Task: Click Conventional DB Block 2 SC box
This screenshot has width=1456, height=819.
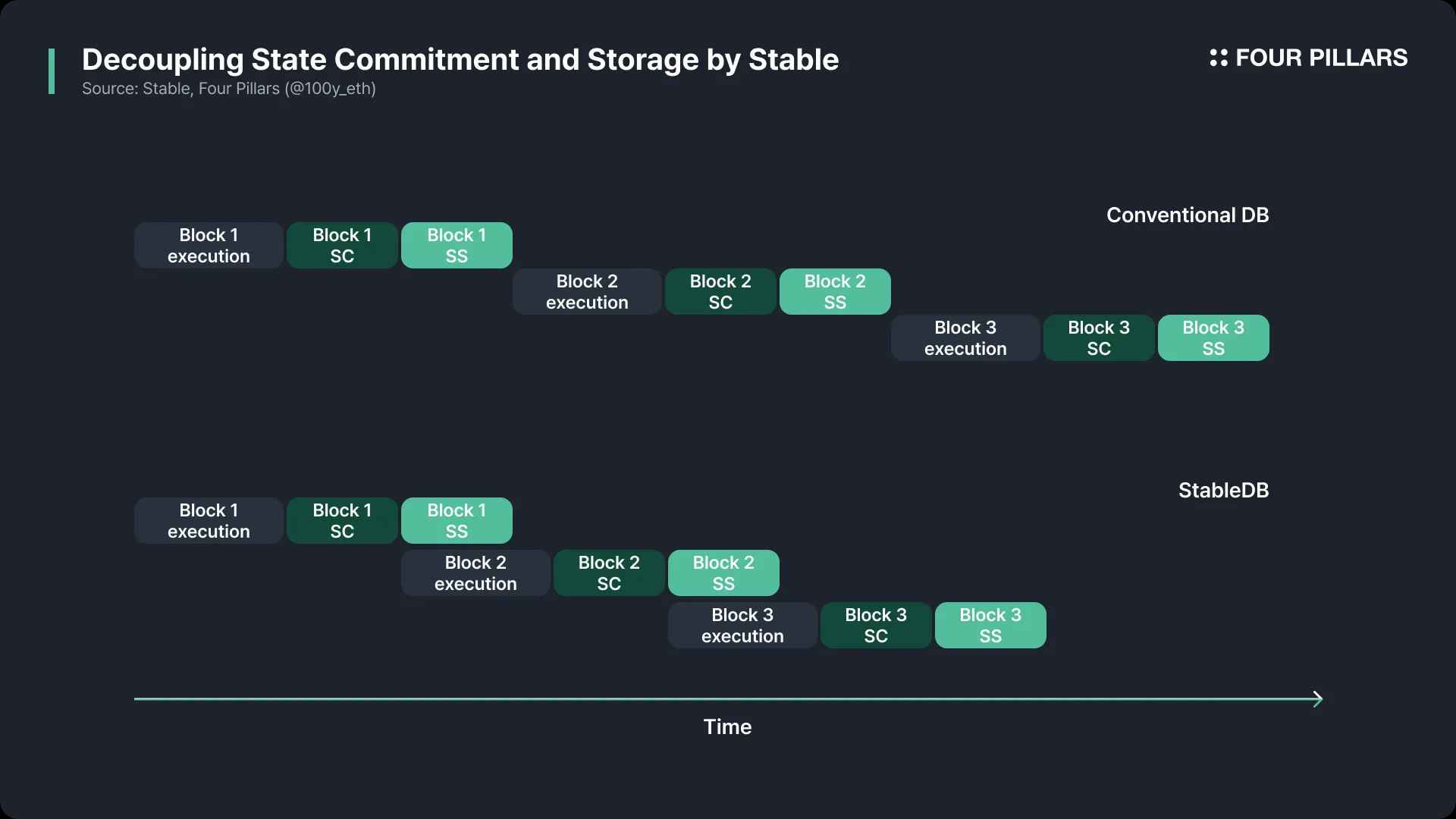Action: pyautogui.click(x=720, y=291)
